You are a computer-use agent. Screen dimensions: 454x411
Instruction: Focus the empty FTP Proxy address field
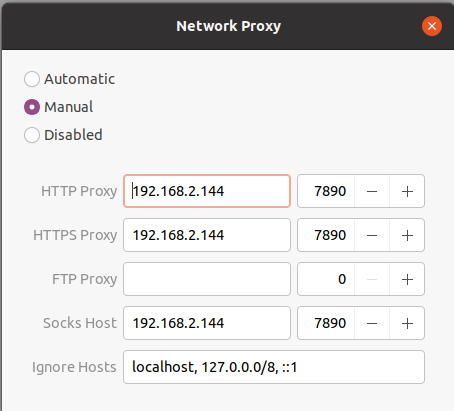coord(207,279)
